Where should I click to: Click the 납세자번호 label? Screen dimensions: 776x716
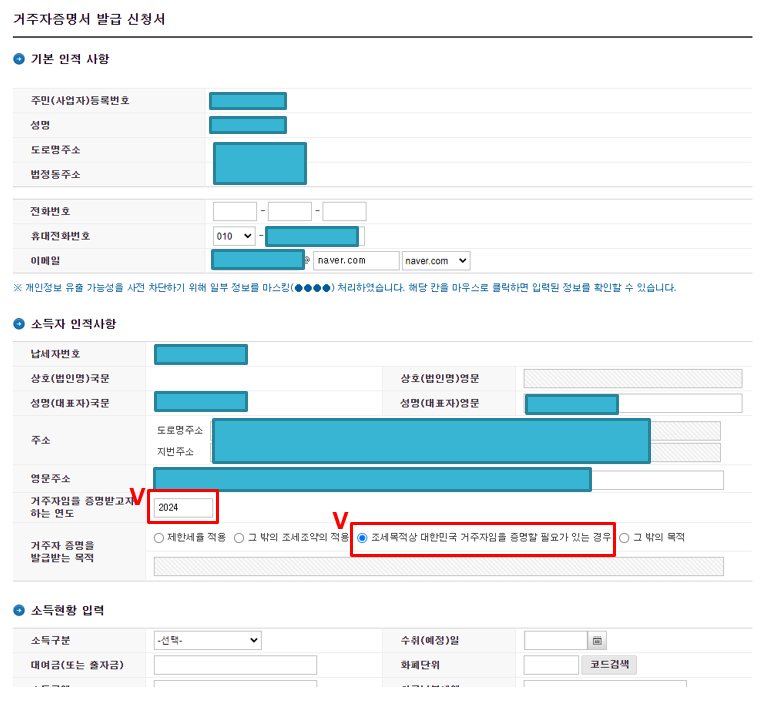(x=55, y=354)
